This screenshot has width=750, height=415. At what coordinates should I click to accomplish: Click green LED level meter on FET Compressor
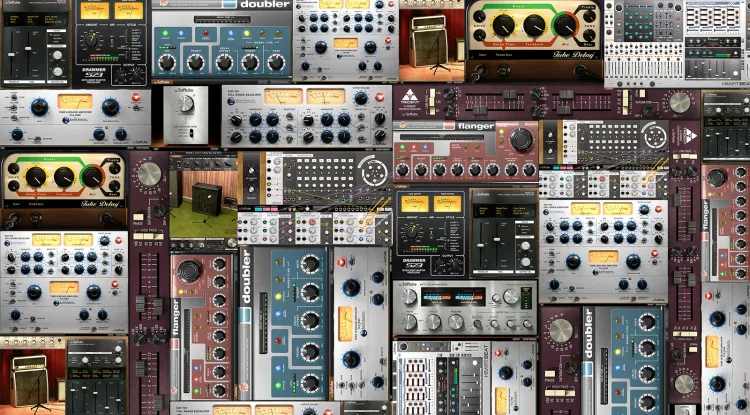[x=528, y=297]
